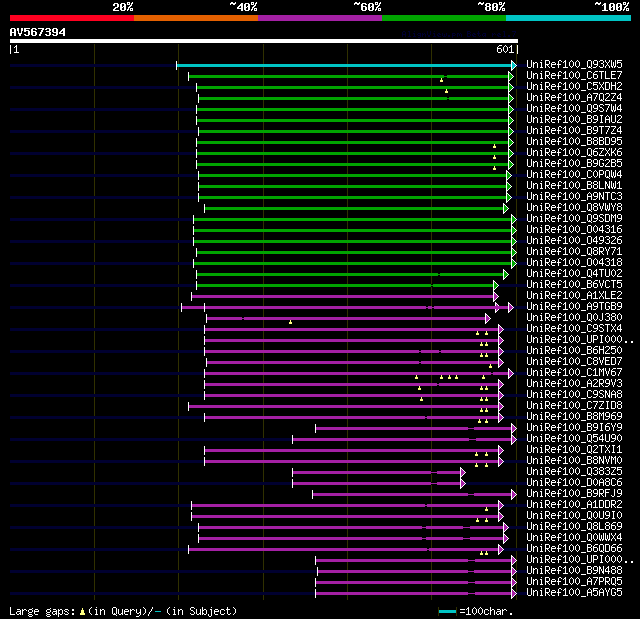Screen dimensions: 640x619
Task: Select UniRef100_O04316 label
Action: click(574, 230)
